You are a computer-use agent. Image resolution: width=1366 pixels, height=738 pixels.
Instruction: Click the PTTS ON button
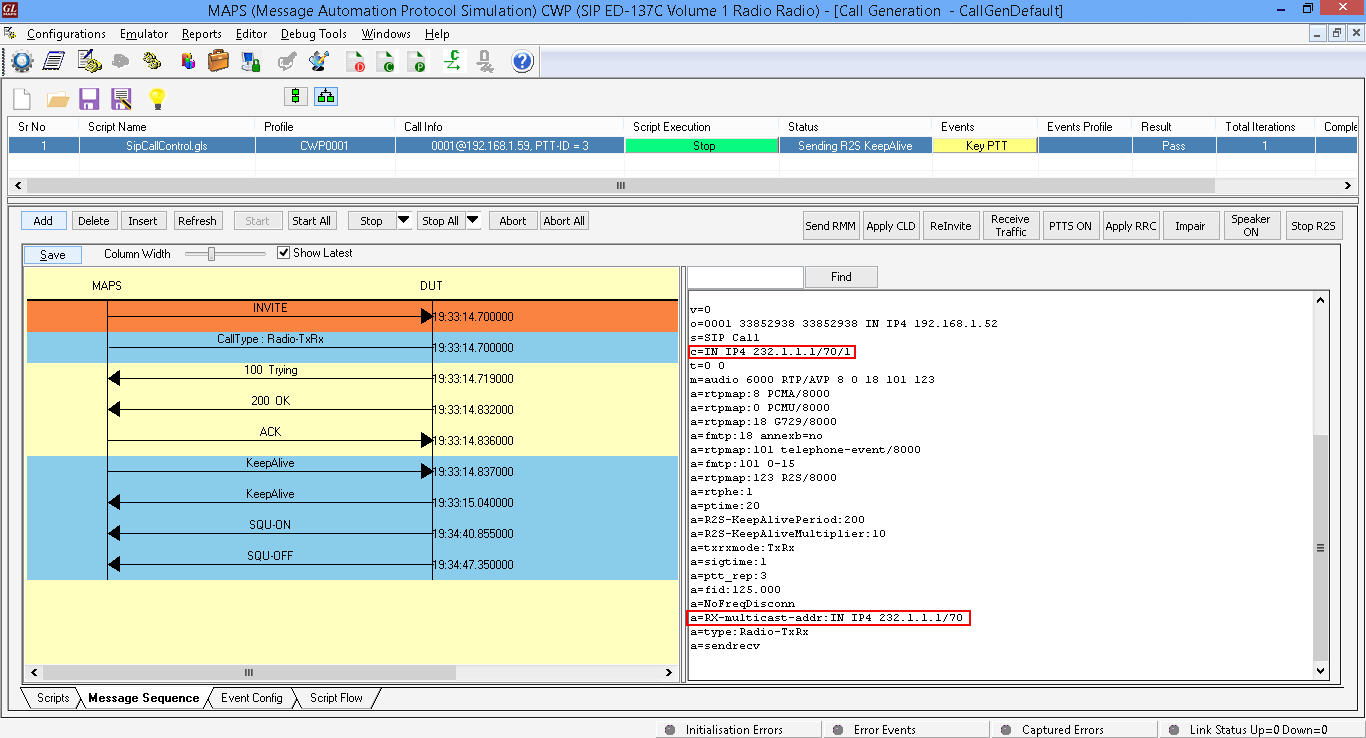tap(1070, 226)
